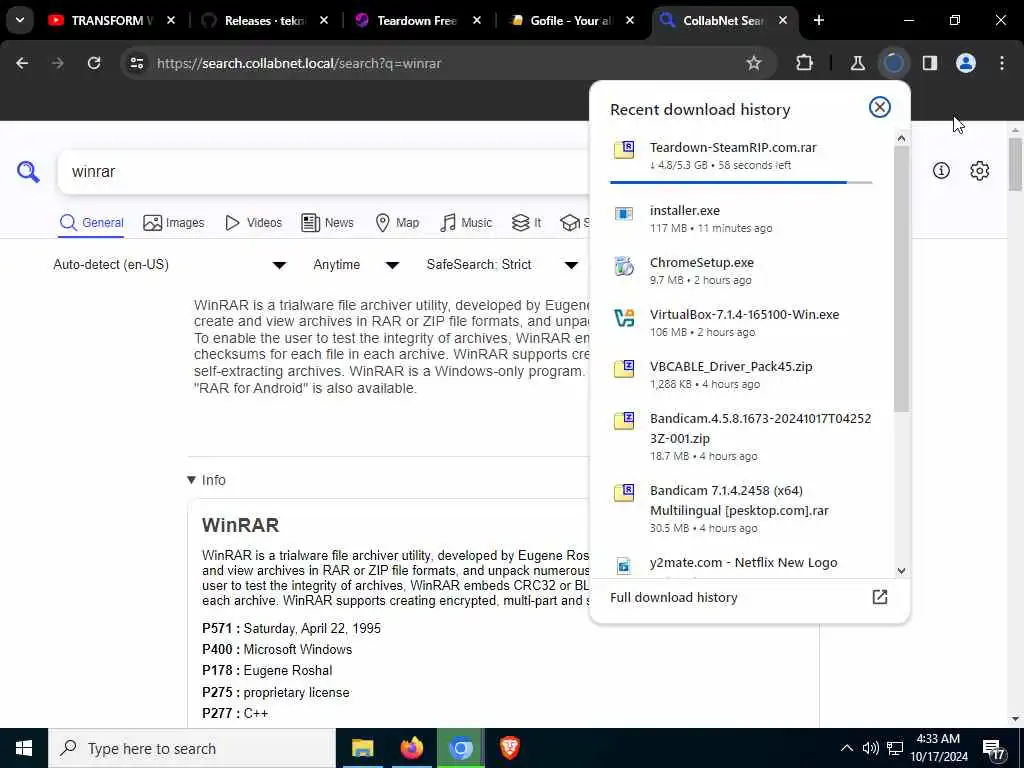Viewport: 1024px width, 768px height.
Task: Open the taskbar volume control
Action: coord(871,748)
